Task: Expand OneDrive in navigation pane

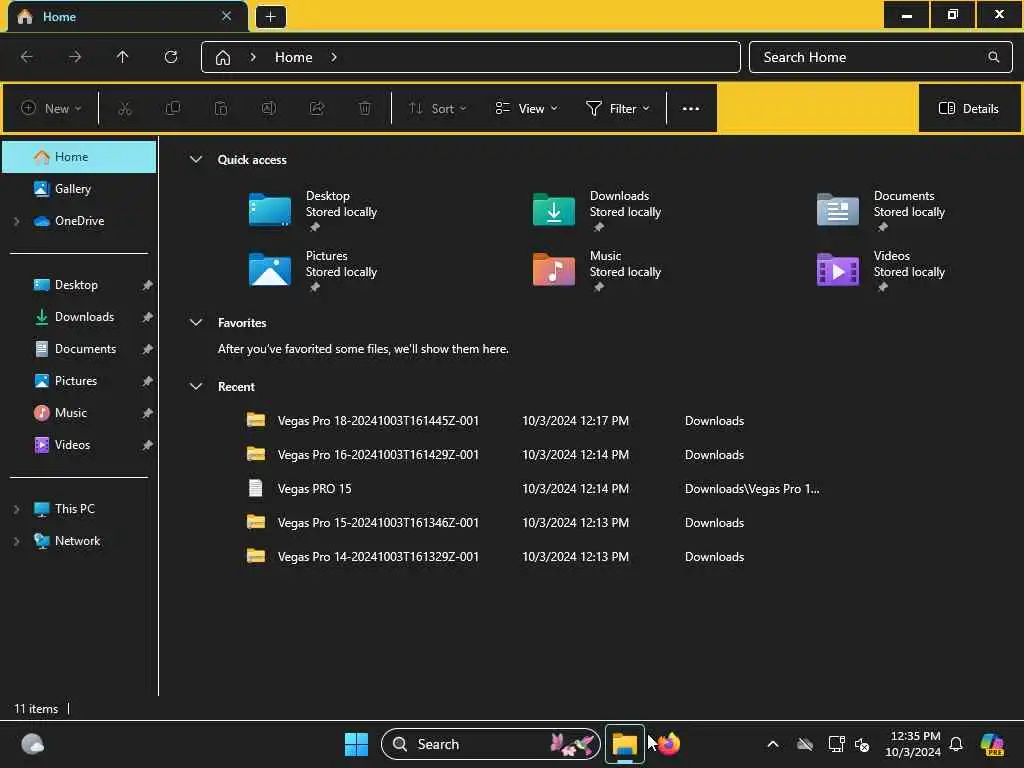Action: [x=17, y=221]
